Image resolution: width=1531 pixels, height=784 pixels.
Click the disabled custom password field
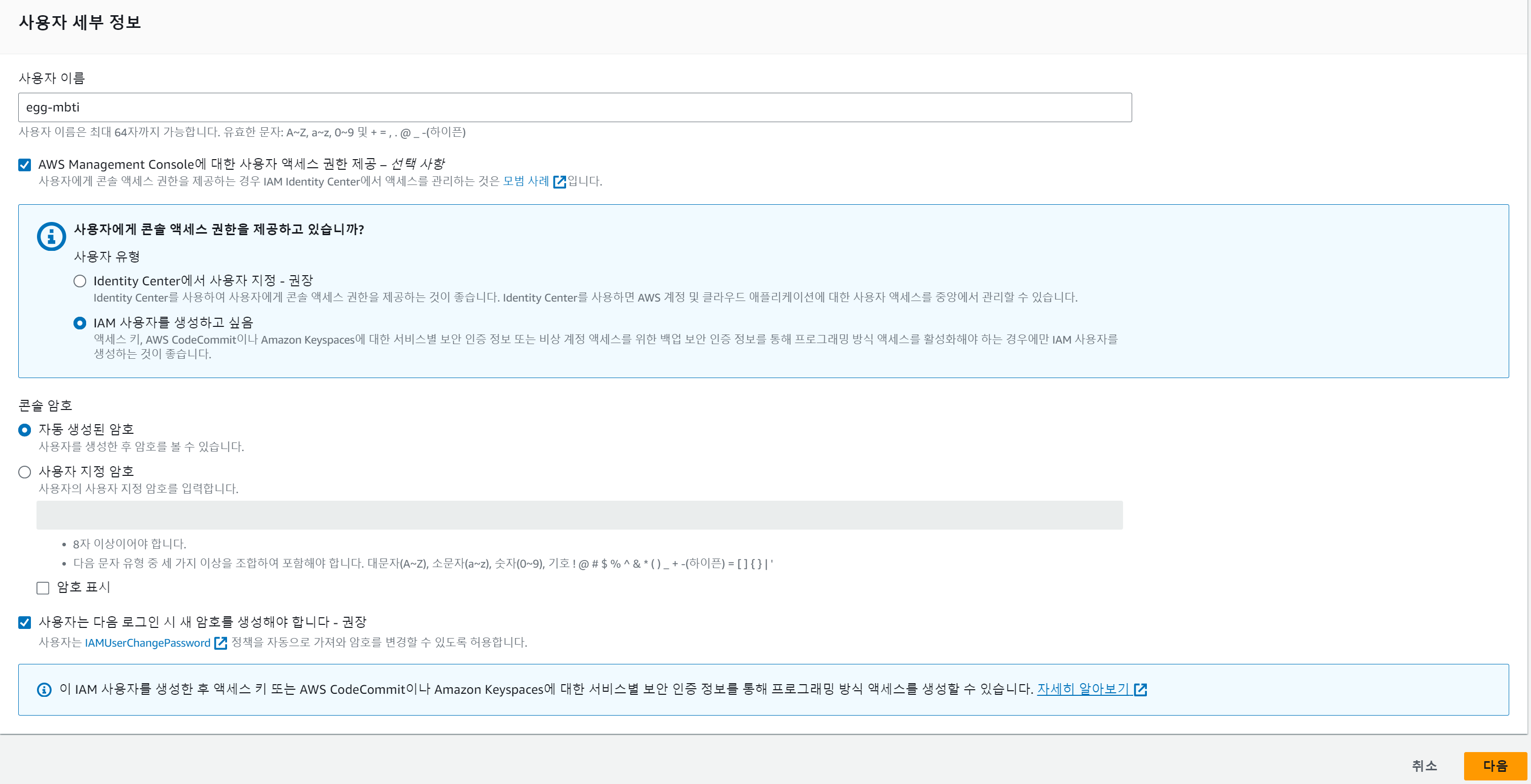(579, 515)
